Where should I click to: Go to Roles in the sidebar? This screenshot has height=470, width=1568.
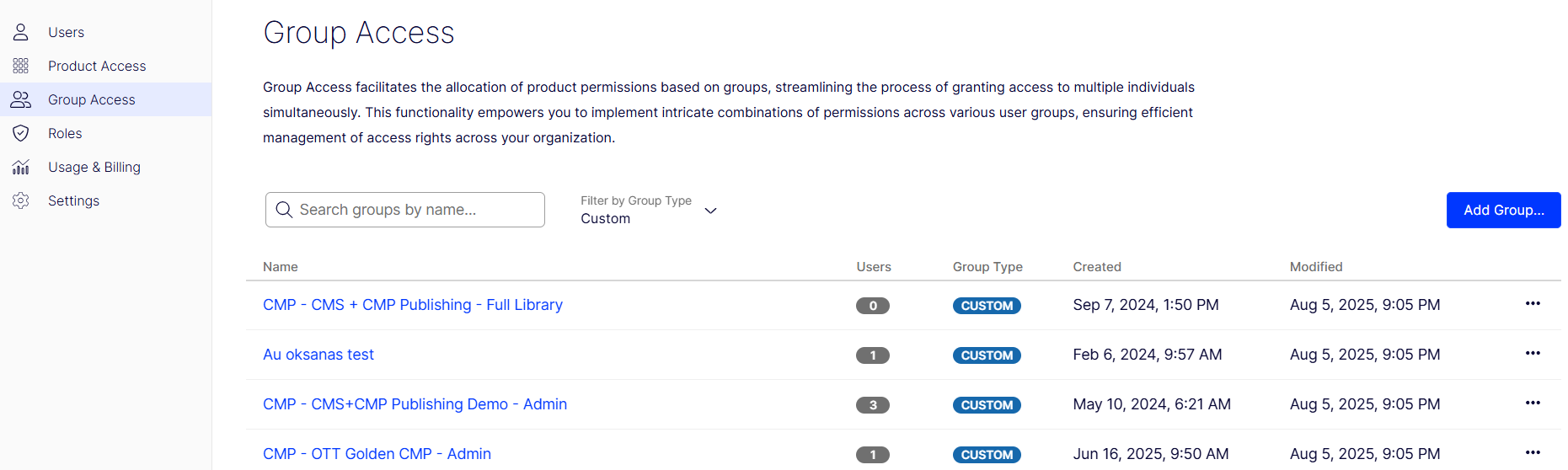point(65,133)
